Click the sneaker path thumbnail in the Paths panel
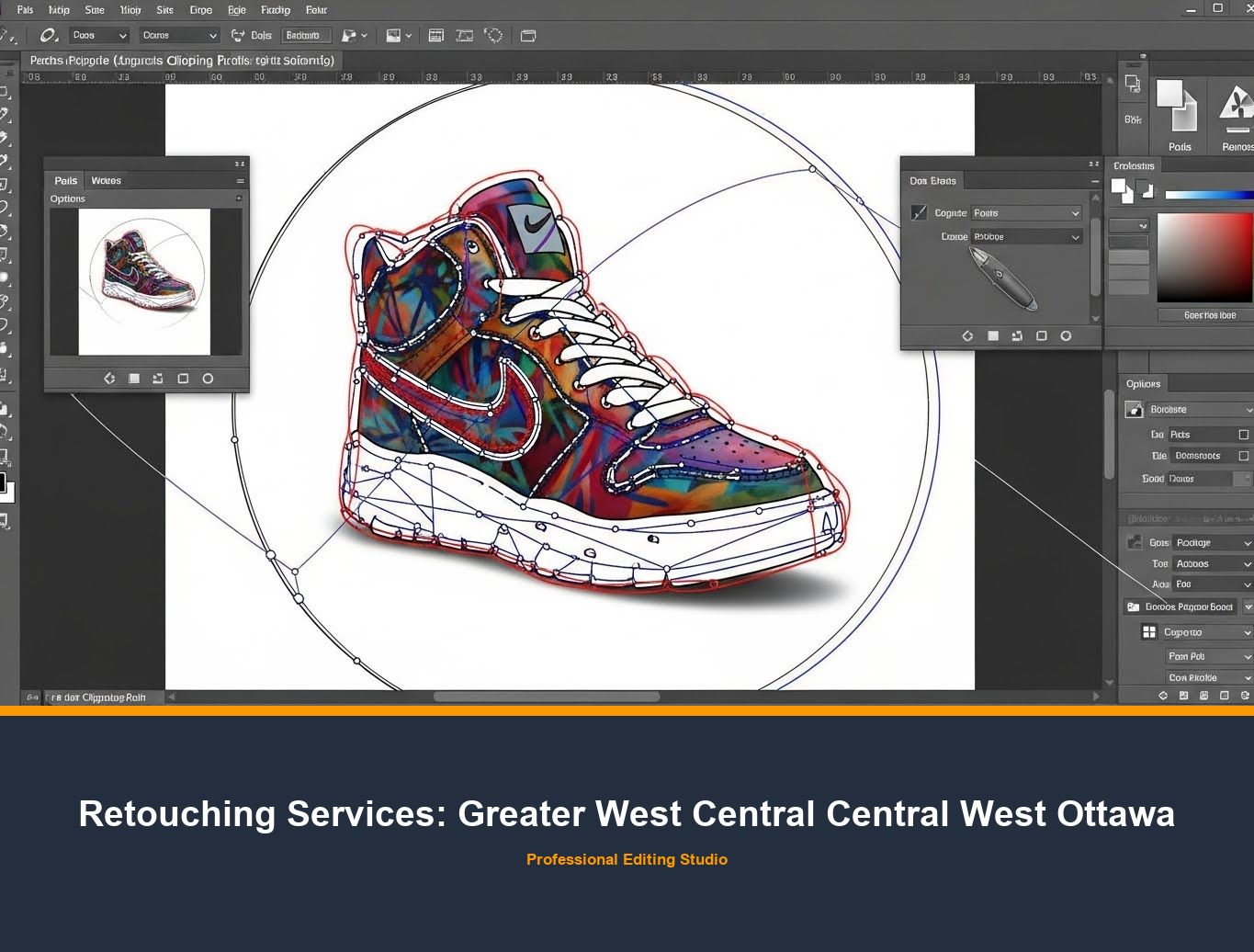Image resolution: width=1254 pixels, height=952 pixels. [x=144, y=280]
